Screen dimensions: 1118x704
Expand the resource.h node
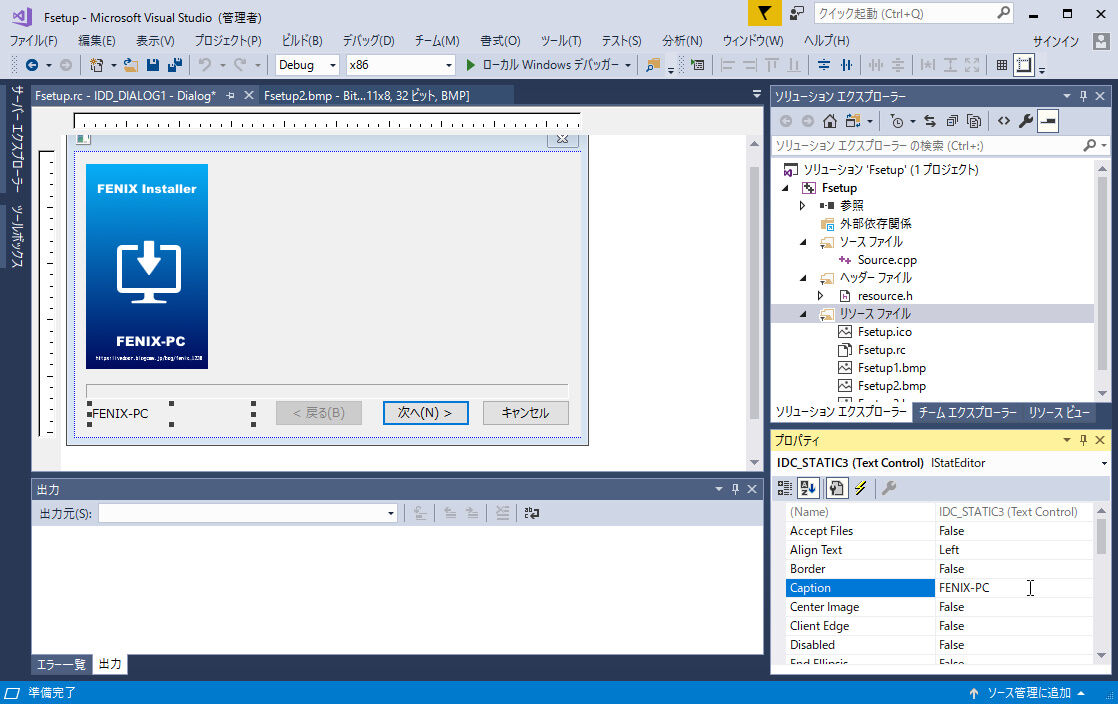[x=821, y=295]
